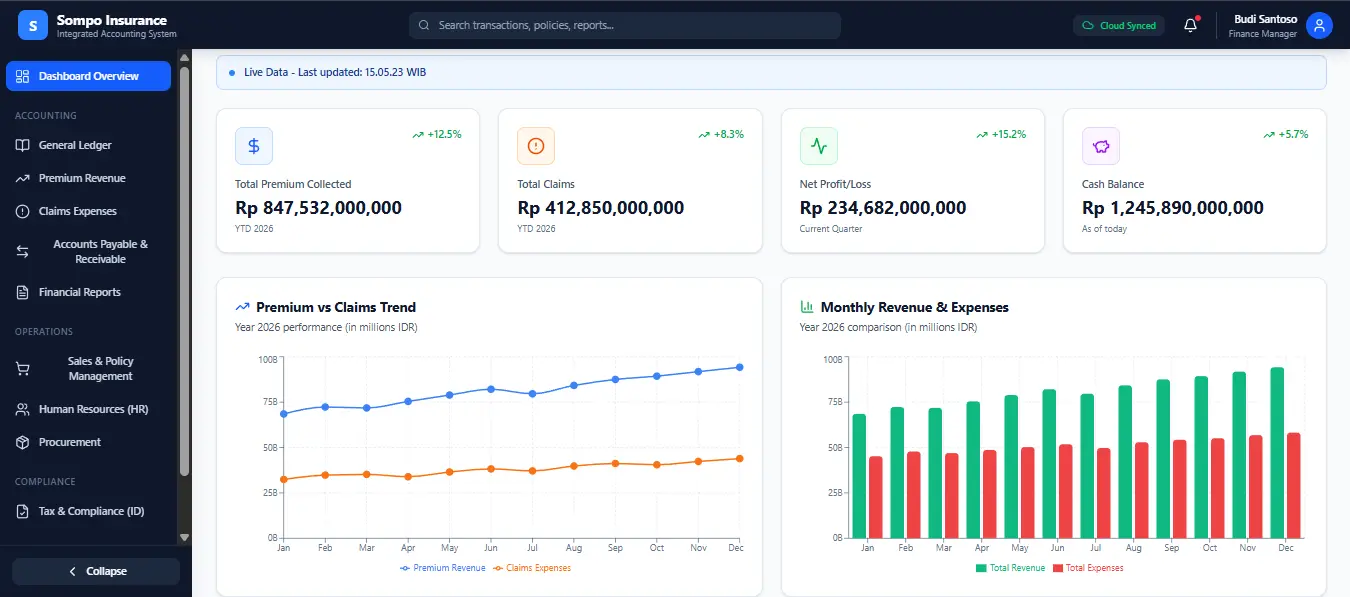Click the Cloud Synced status badge
1350x597 pixels.
point(1119,25)
